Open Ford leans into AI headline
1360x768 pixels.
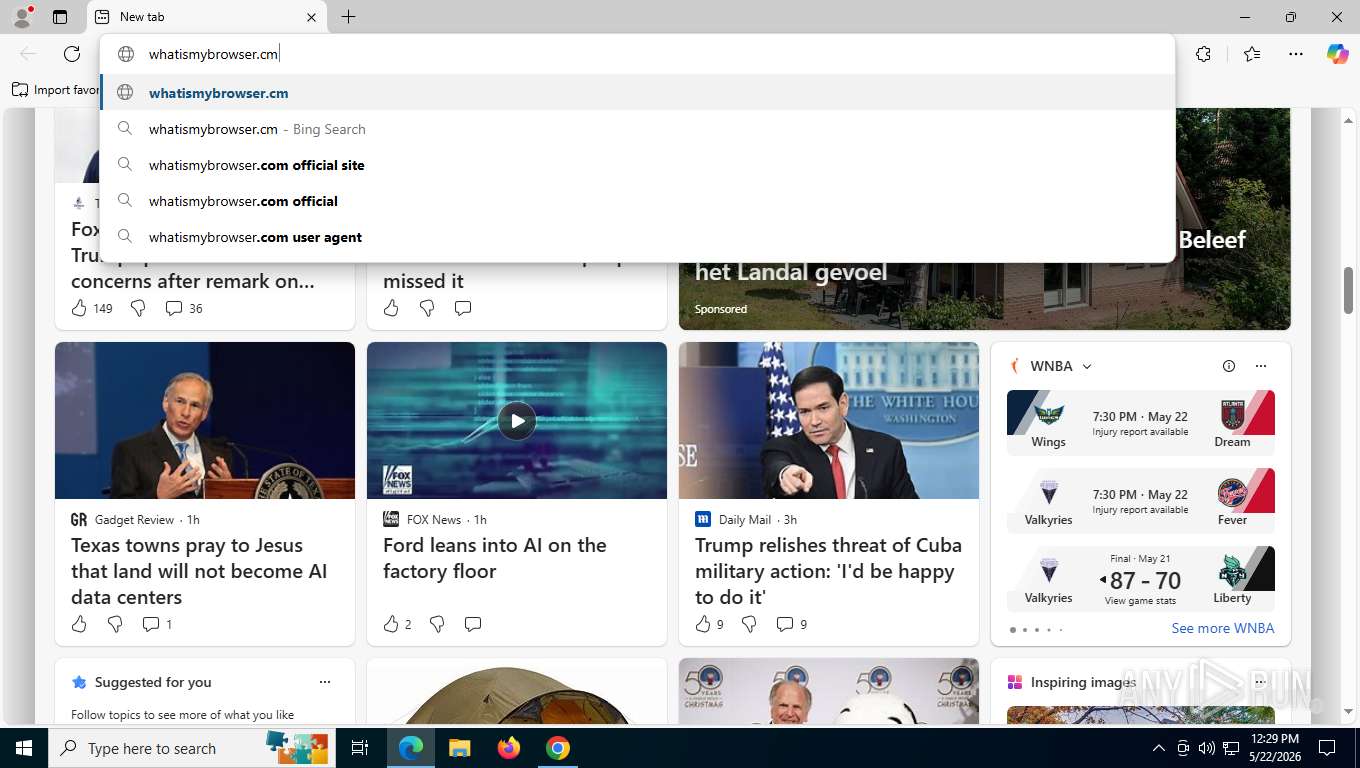click(495, 558)
